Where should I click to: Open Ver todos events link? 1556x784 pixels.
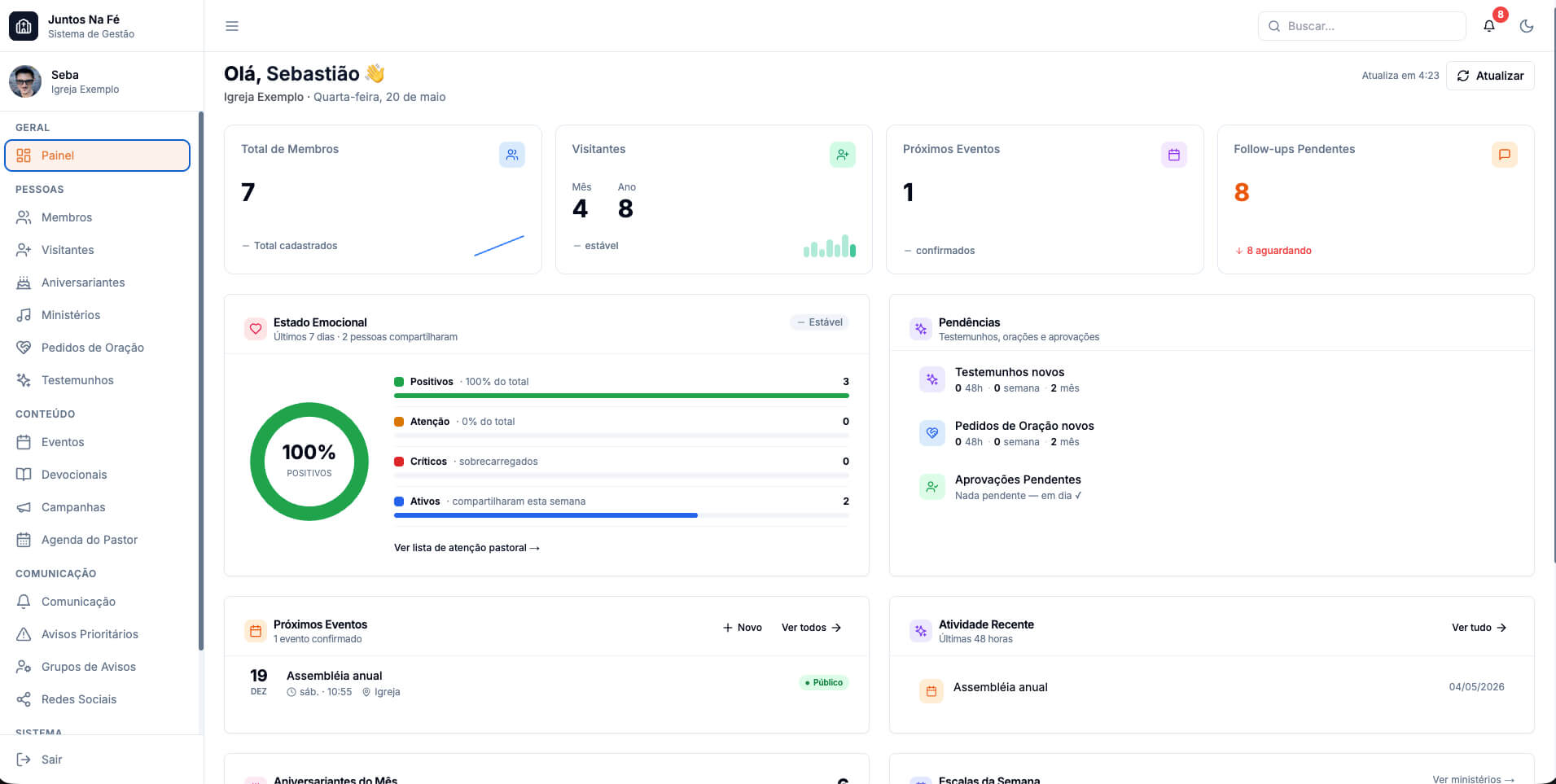coord(812,628)
